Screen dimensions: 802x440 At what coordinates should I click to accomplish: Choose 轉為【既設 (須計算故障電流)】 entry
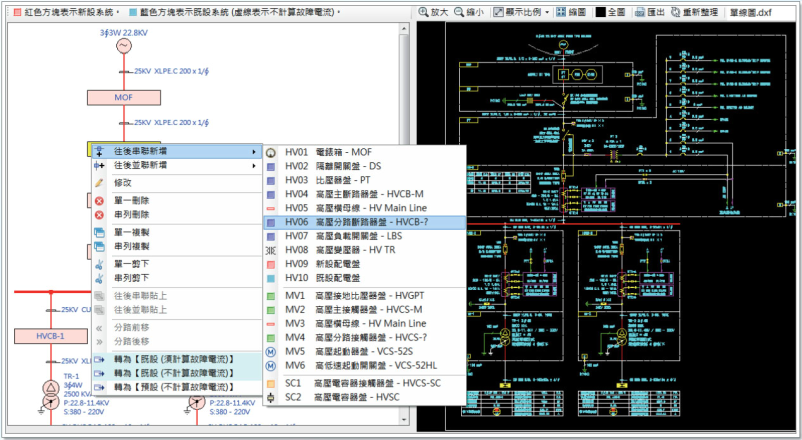177,359
